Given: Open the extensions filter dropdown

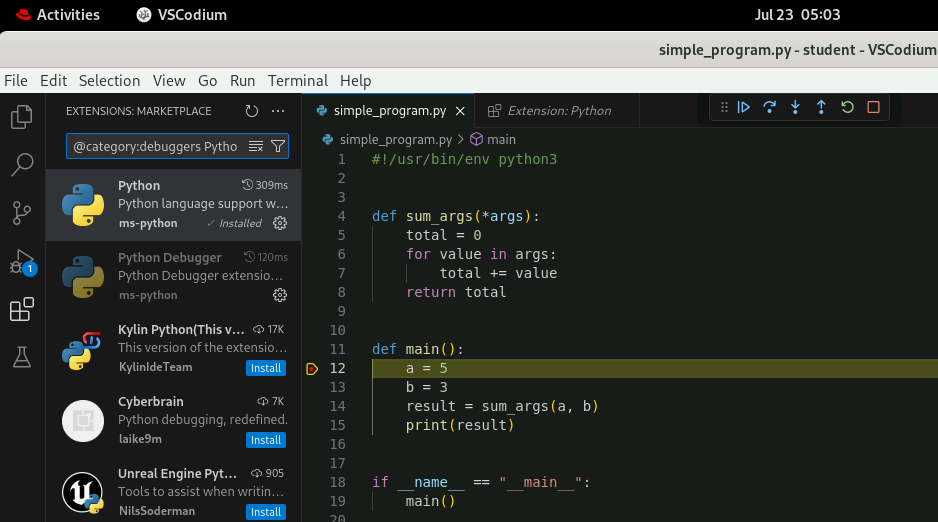Looking at the screenshot, I should pyautogui.click(x=278, y=147).
